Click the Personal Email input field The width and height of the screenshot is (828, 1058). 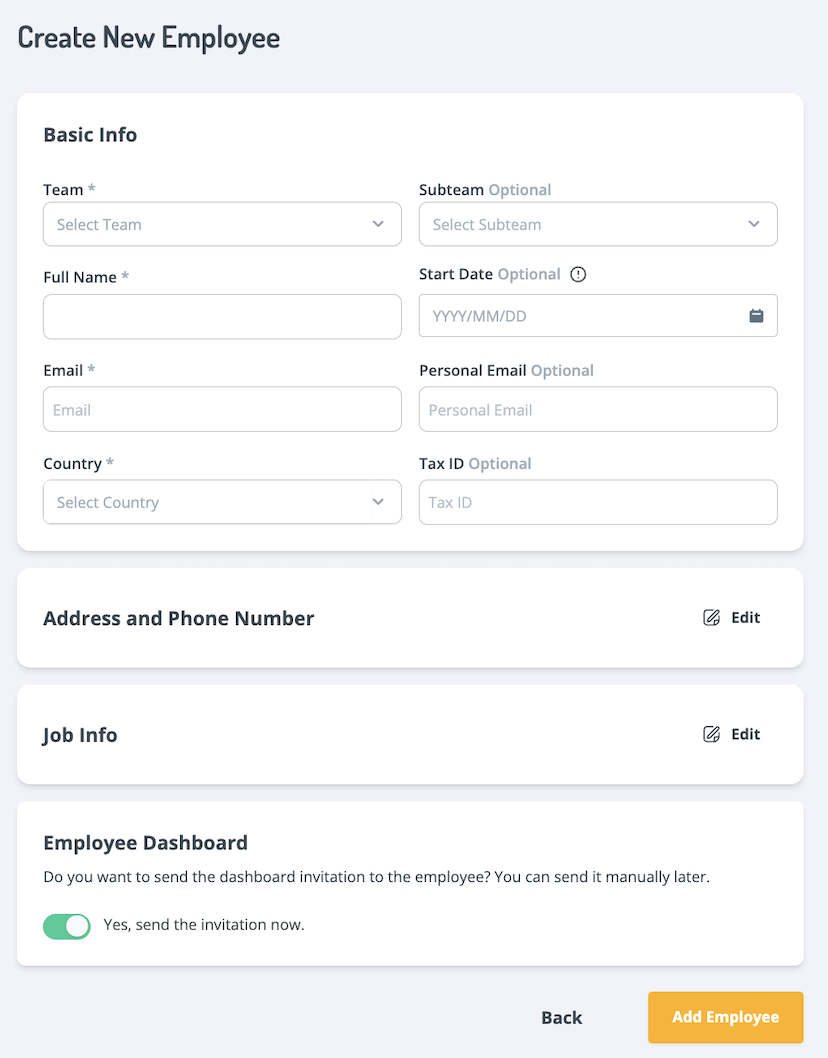pos(597,409)
